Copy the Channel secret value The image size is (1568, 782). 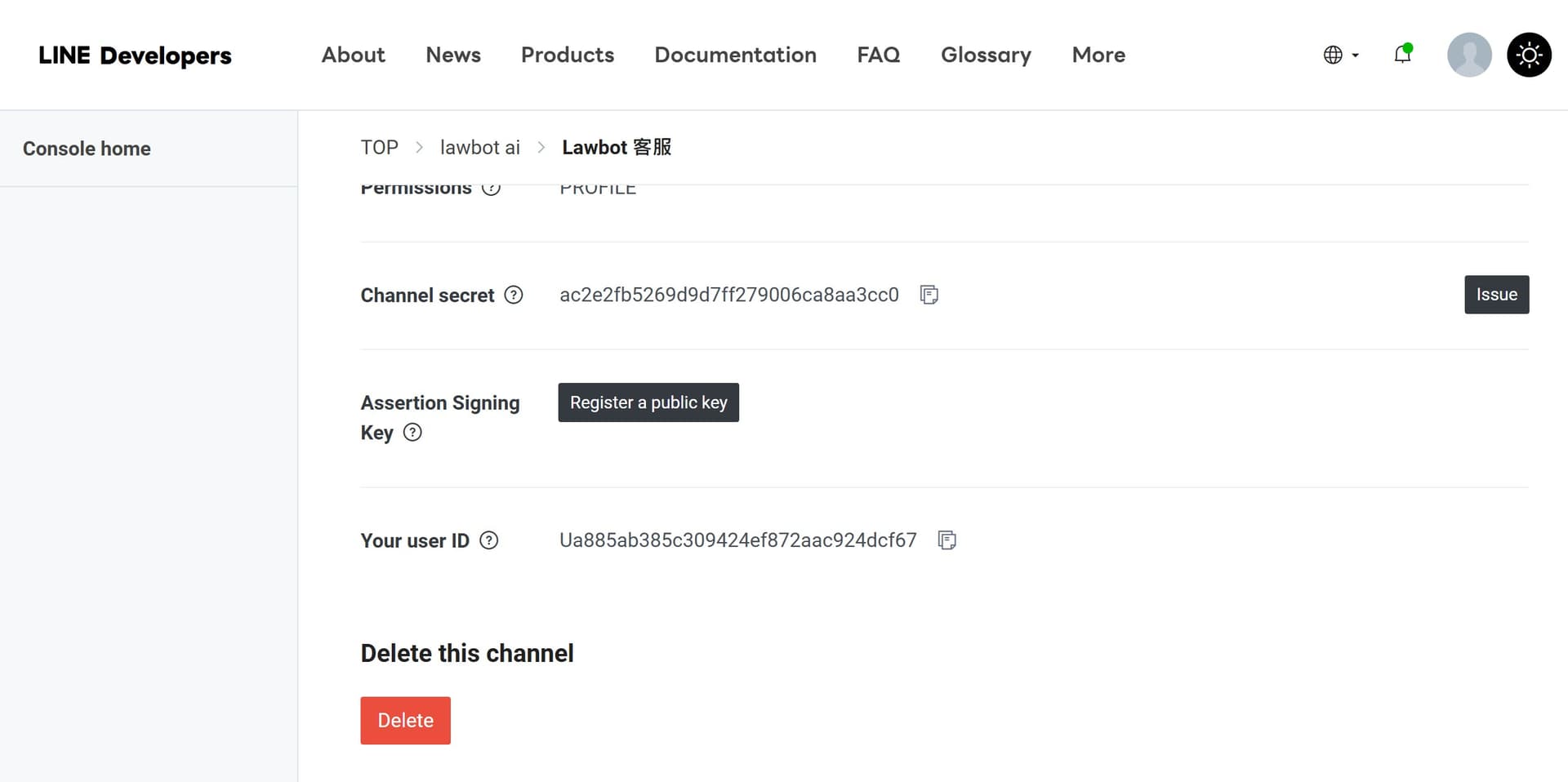(x=929, y=295)
